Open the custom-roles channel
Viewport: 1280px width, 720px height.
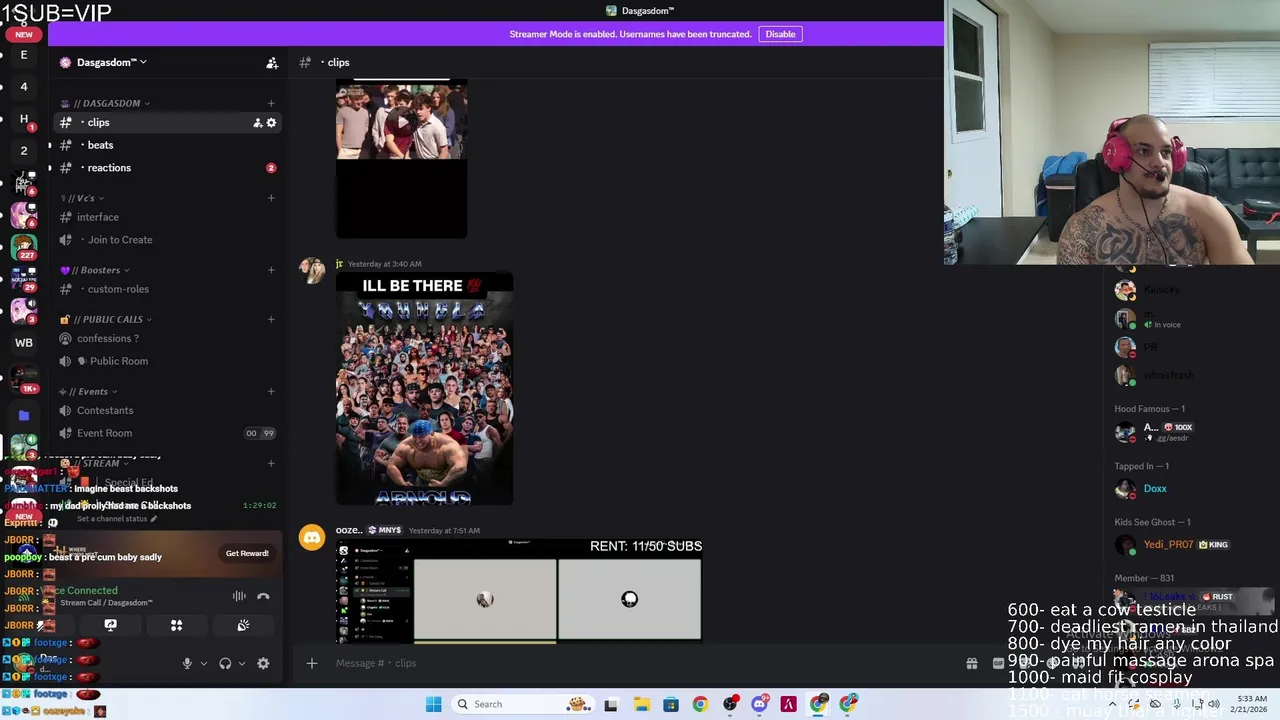pos(166,289)
